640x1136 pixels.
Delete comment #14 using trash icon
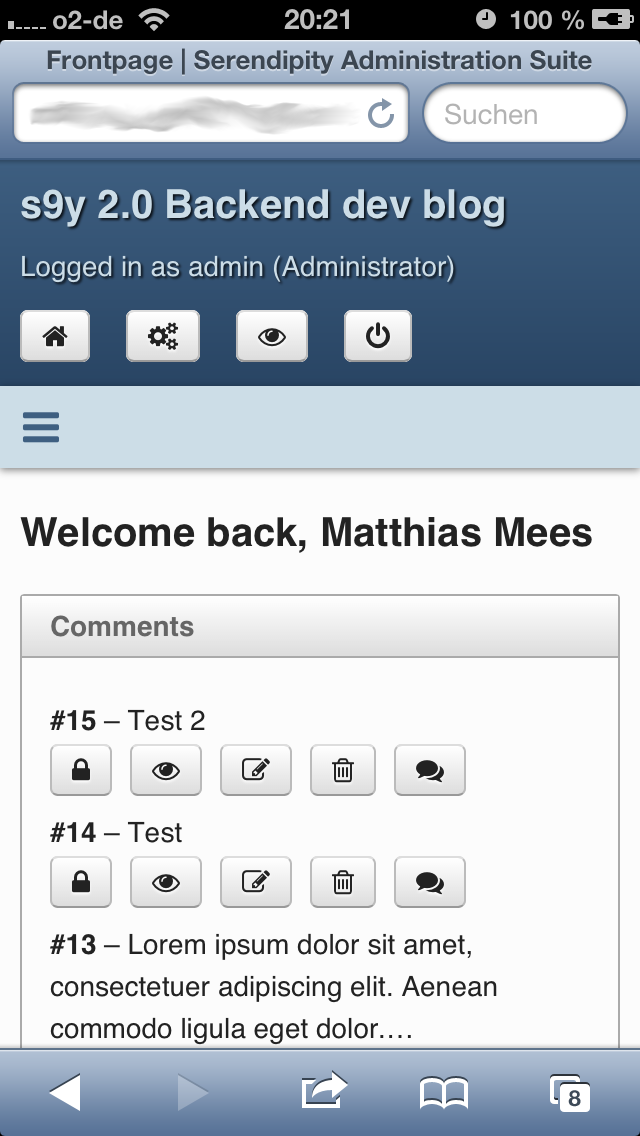(x=343, y=882)
